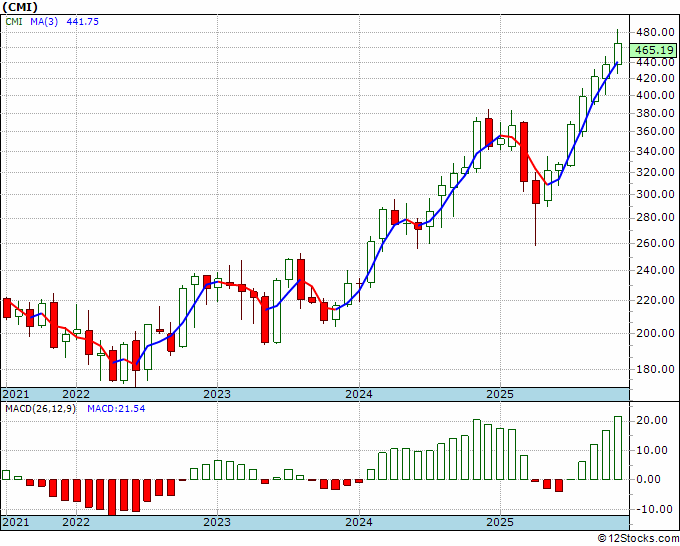Click the 200.00 price axis label
The width and height of the screenshot is (680, 546).
coord(655,333)
